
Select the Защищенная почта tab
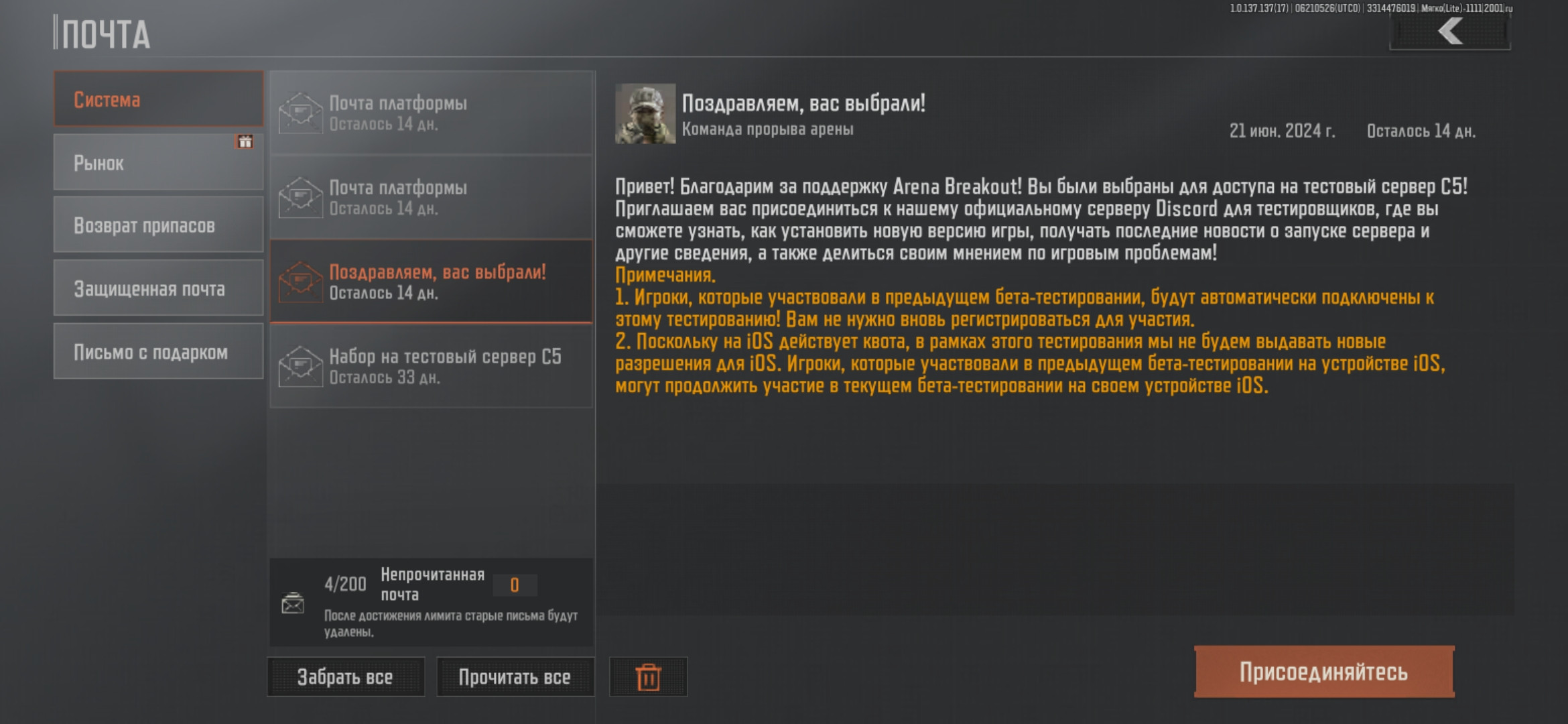coord(159,288)
